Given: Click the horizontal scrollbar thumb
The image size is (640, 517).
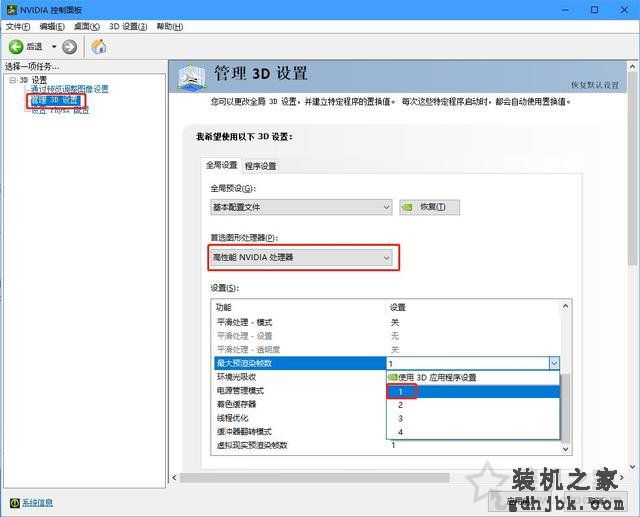Looking at the screenshot, I should point(315,477).
